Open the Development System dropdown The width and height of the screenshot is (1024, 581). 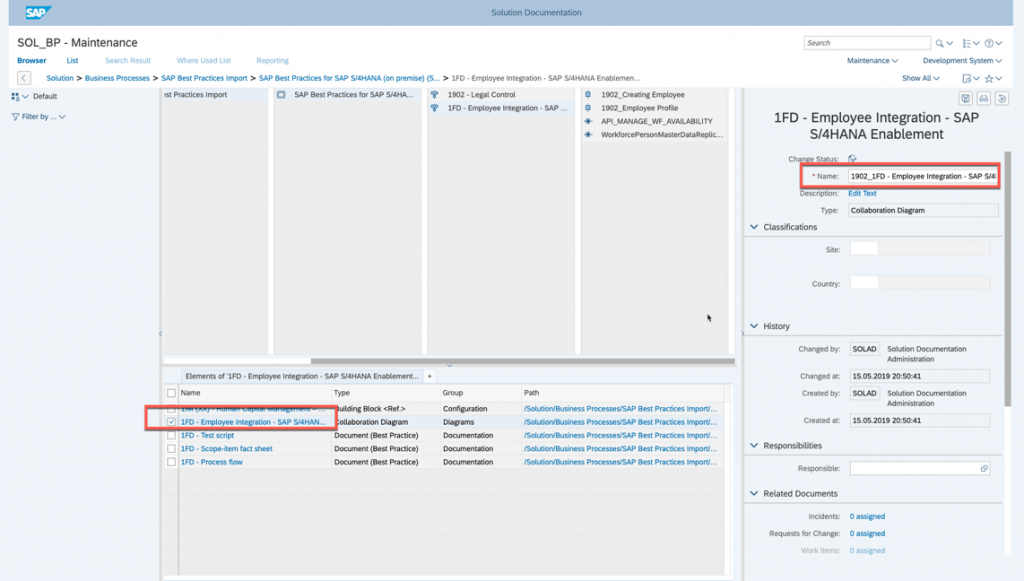[962, 61]
